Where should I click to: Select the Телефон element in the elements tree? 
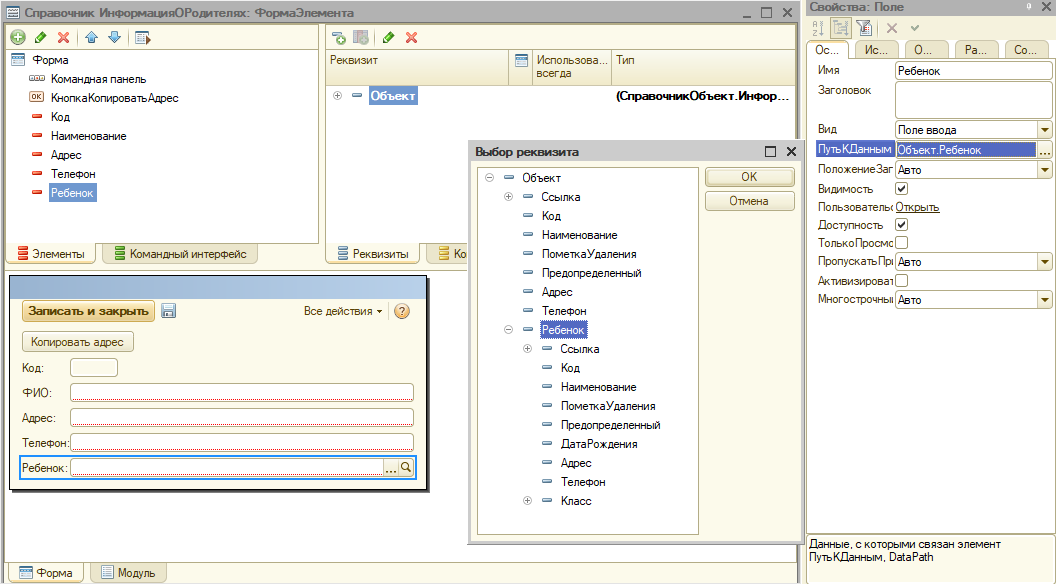click(73, 174)
